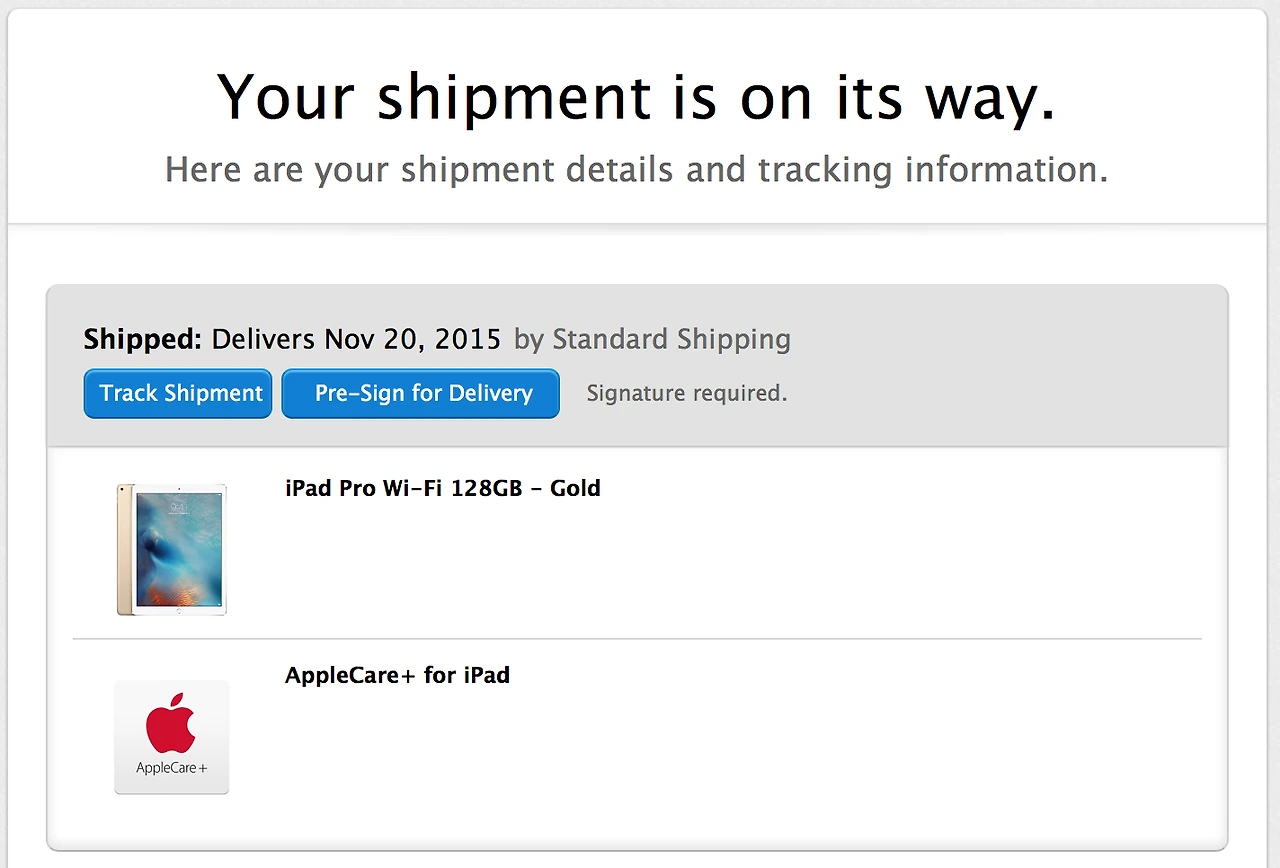Image resolution: width=1280 pixels, height=868 pixels.
Task: Click the Track Shipment button
Action: pyautogui.click(x=178, y=394)
